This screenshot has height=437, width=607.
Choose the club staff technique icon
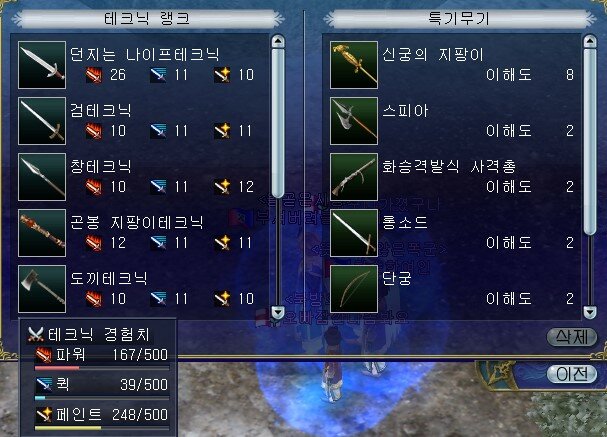click(42, 233)
